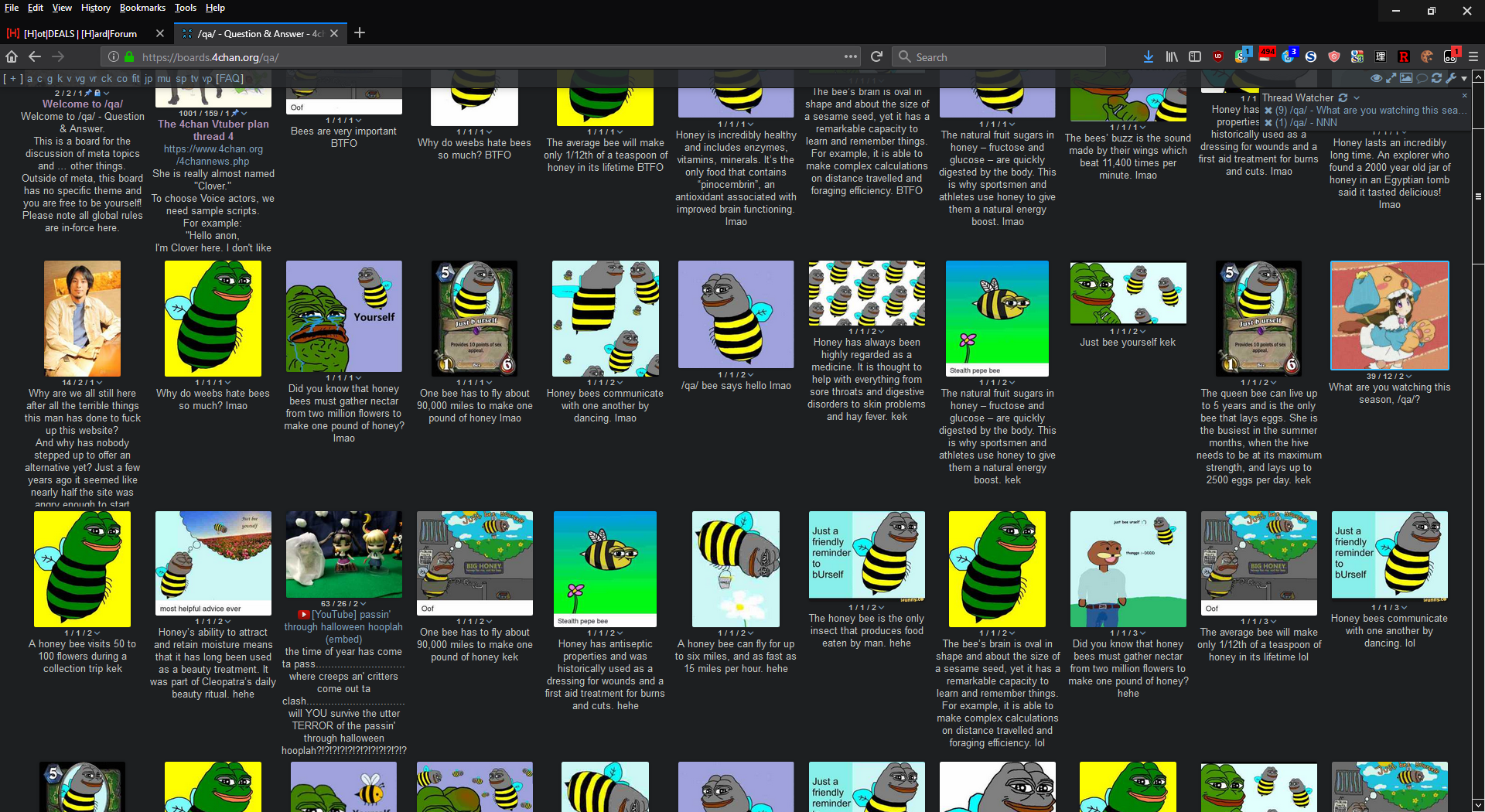
Task: Open the cookie extension icon
Action: tap(1427, 56)
